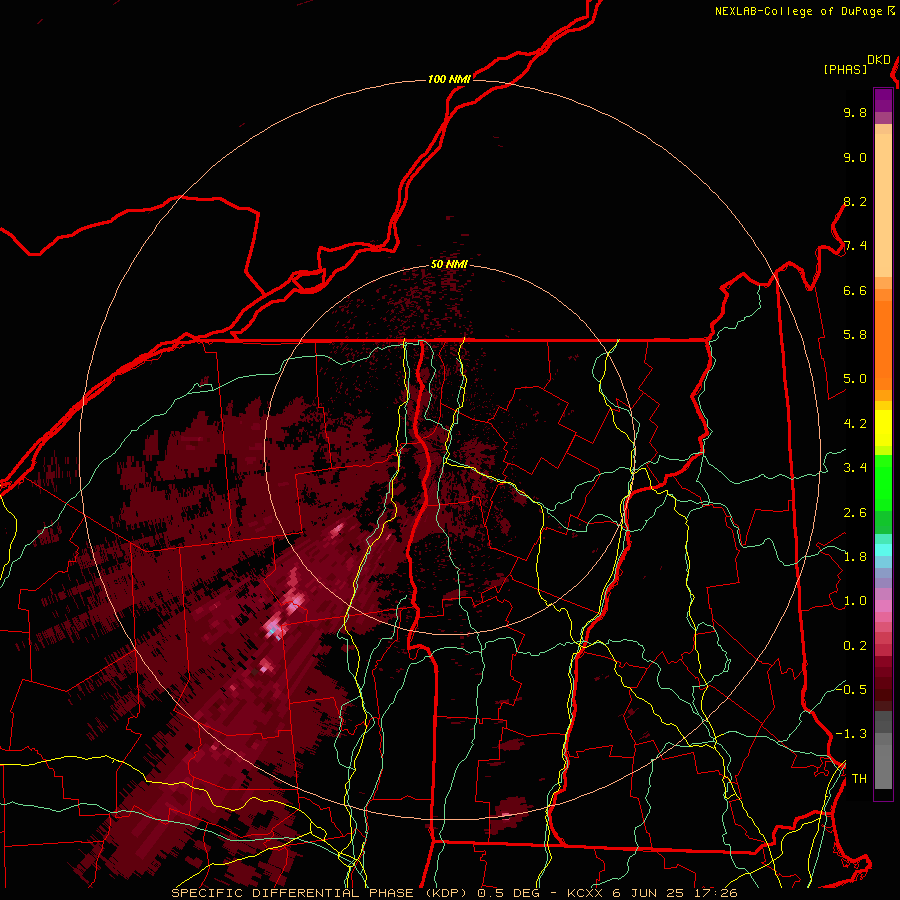
Task: Click the 50 NMI range ring label
Action: coord(449,265)
